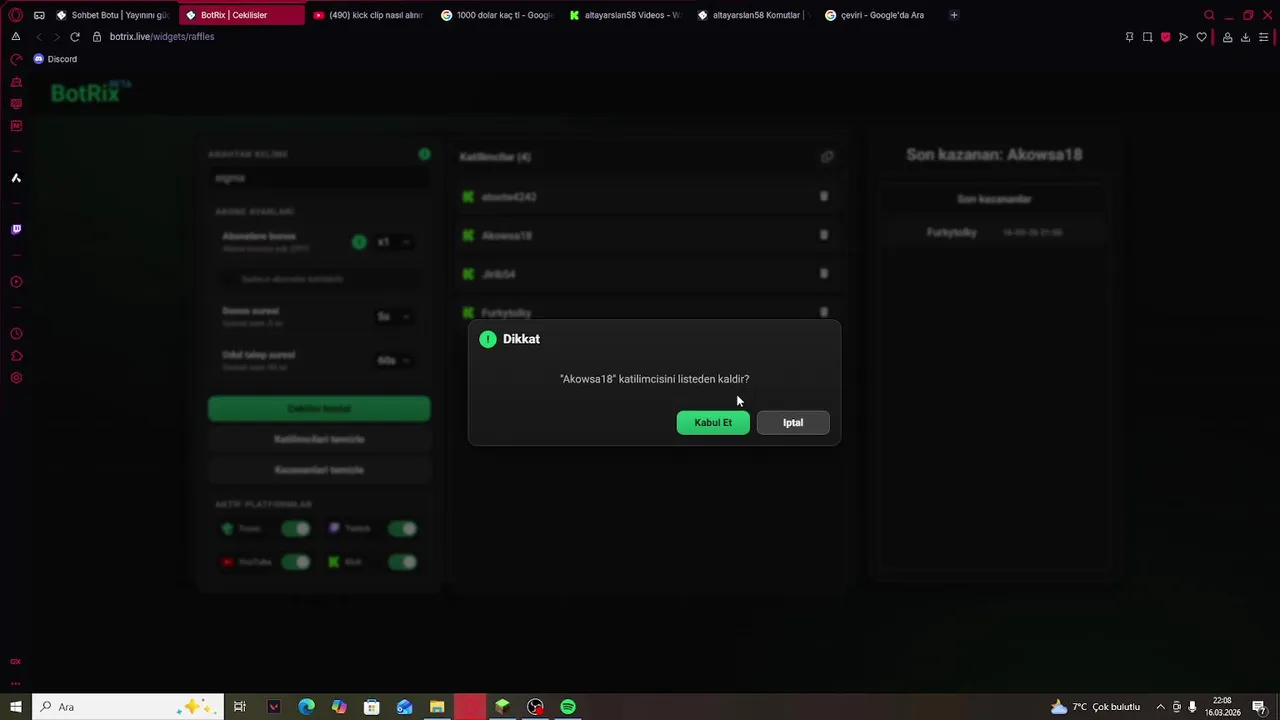This screenshot has width=1280, height=720.
Task: Copy participants list icon
Action: pyautogui.click(x=827, y=157)
